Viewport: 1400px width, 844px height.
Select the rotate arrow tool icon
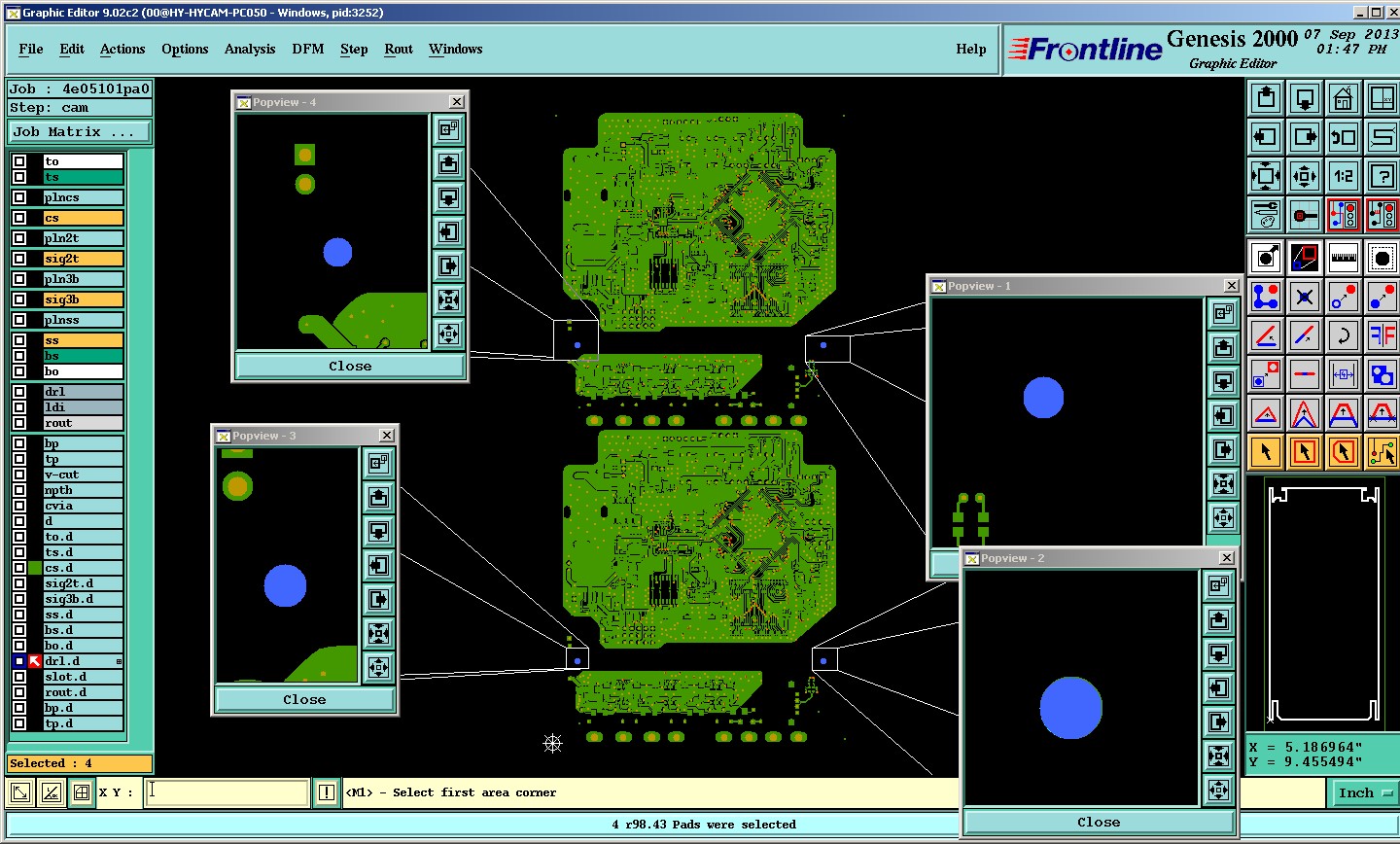pos(1344,335)
